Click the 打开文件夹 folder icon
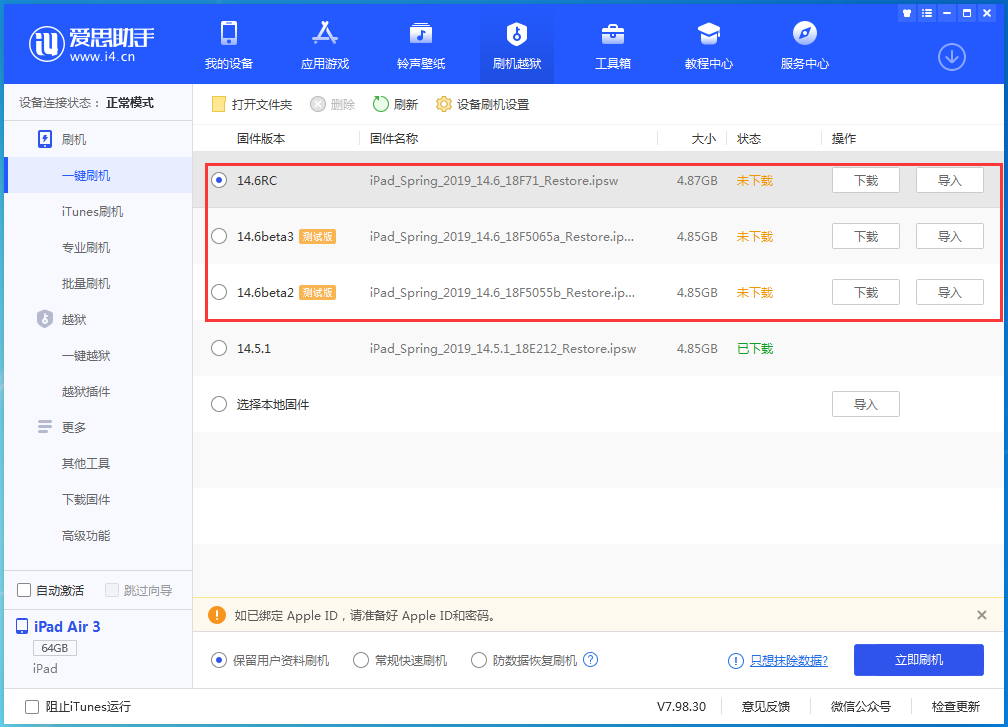This screenshot has width=1008, height=727. click(219, 104)
